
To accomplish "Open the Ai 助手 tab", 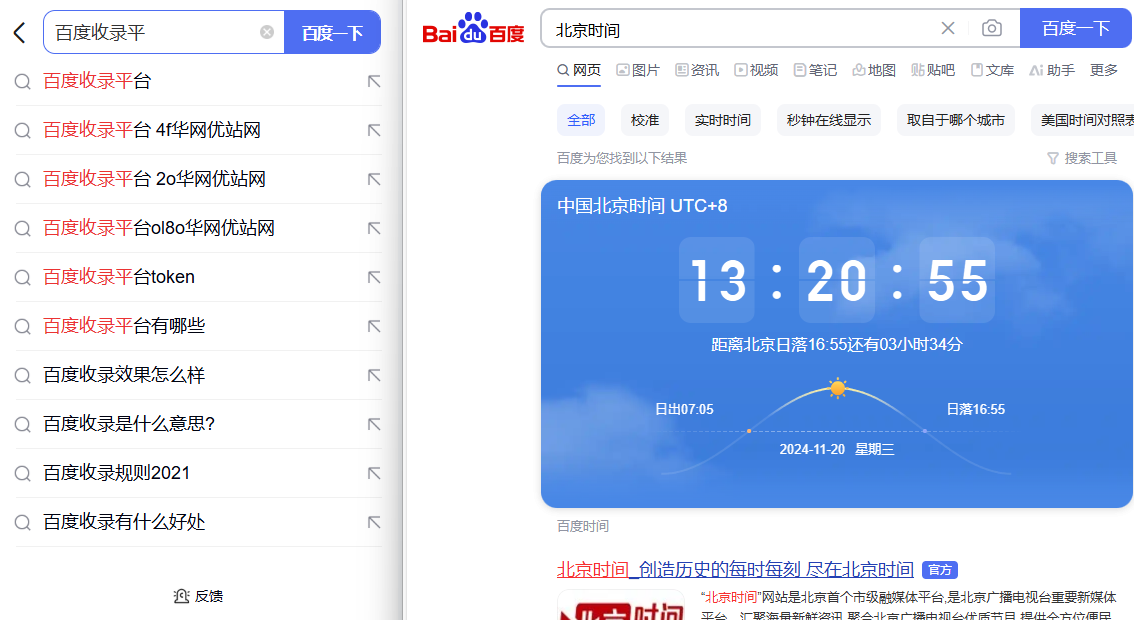I will pyautogui.click(x=1052, y=70).
